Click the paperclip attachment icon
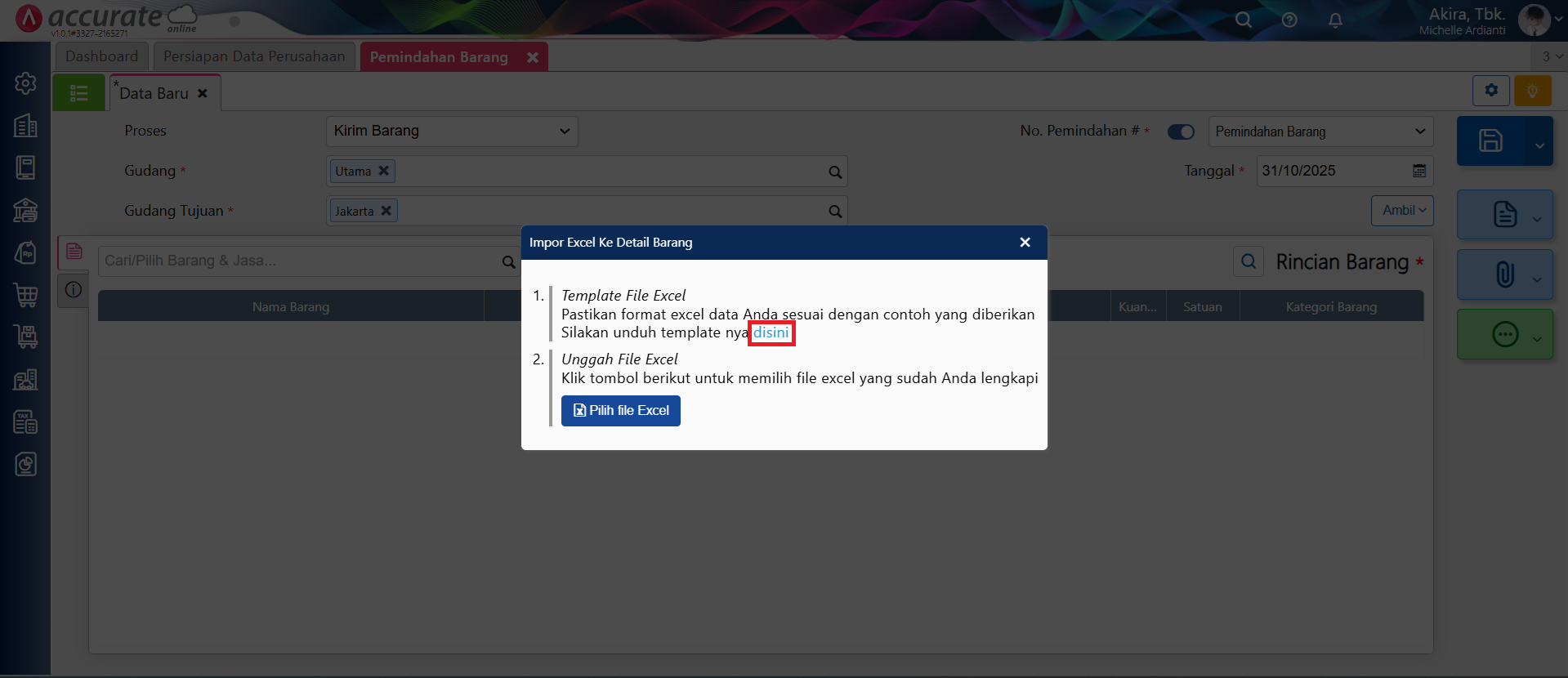Screen dimensions: 1568x678 [x=1504, y=274]
